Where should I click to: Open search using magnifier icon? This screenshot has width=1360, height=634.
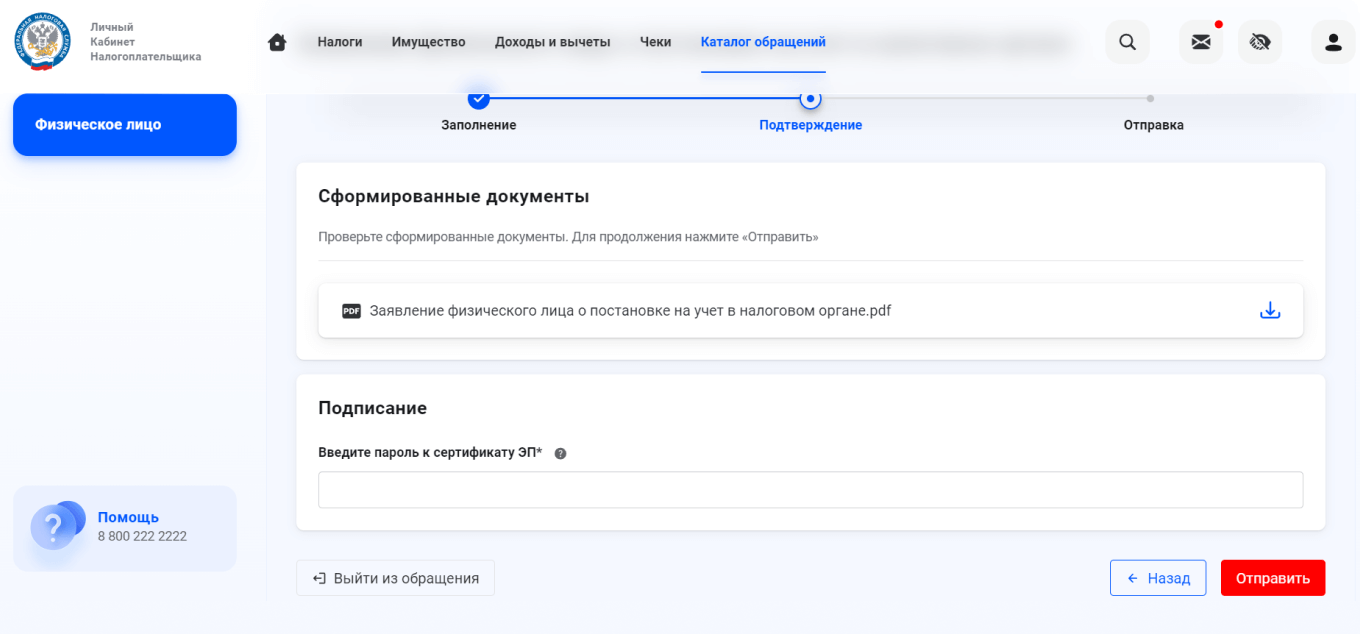[1127, 42]
